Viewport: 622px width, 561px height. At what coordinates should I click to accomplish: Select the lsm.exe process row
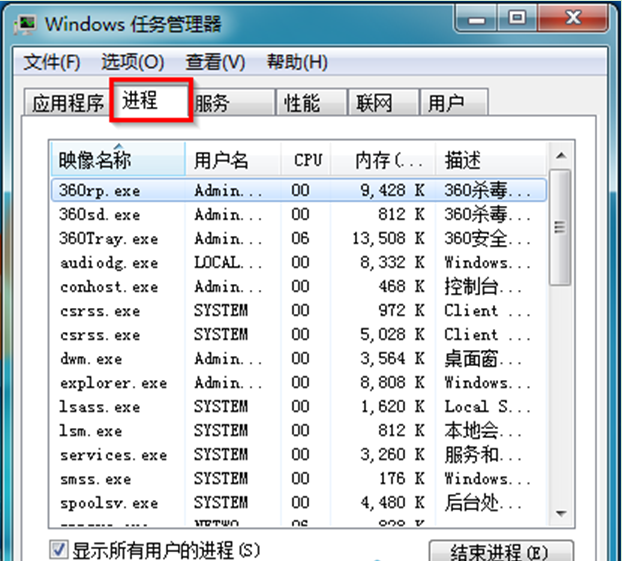[299, 430]
